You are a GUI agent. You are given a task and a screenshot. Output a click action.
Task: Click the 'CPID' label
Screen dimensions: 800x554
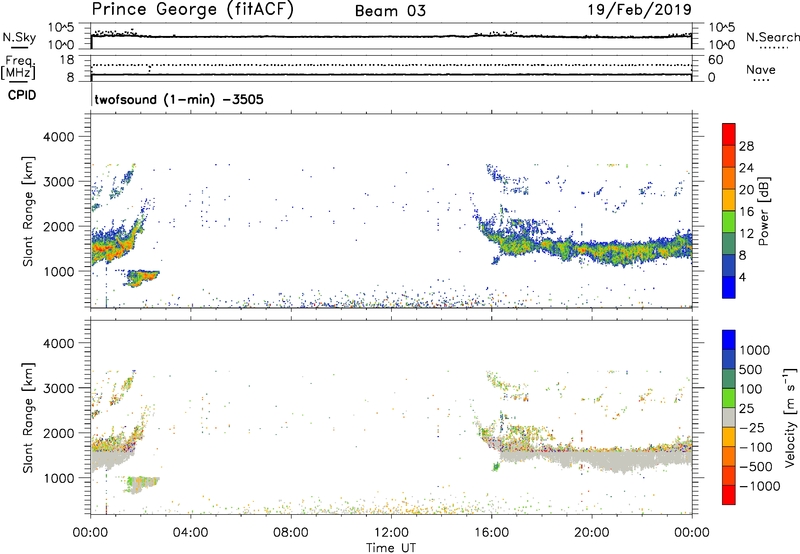[22, 95]
